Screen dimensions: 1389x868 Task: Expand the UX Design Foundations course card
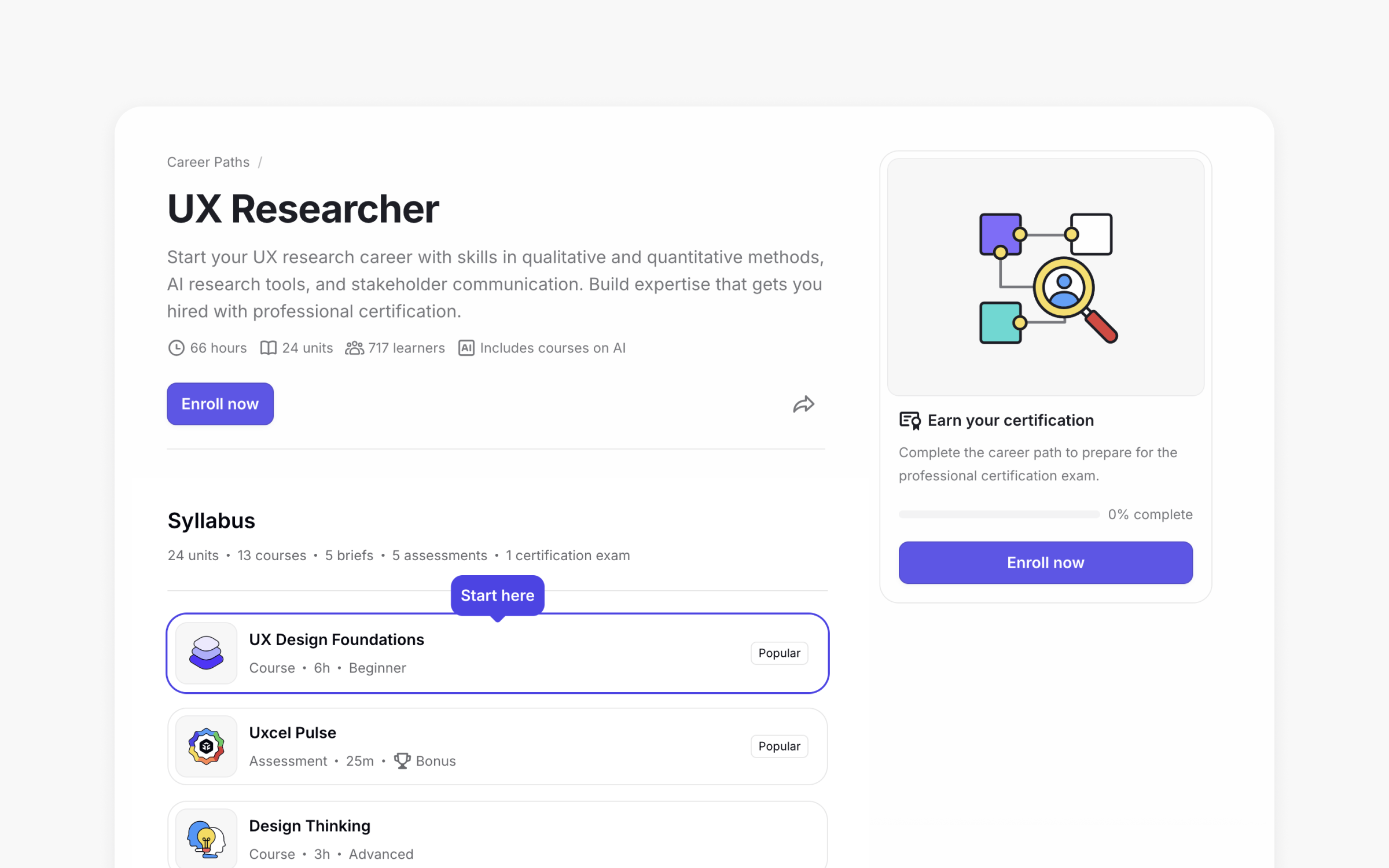[x=498, y=653]
